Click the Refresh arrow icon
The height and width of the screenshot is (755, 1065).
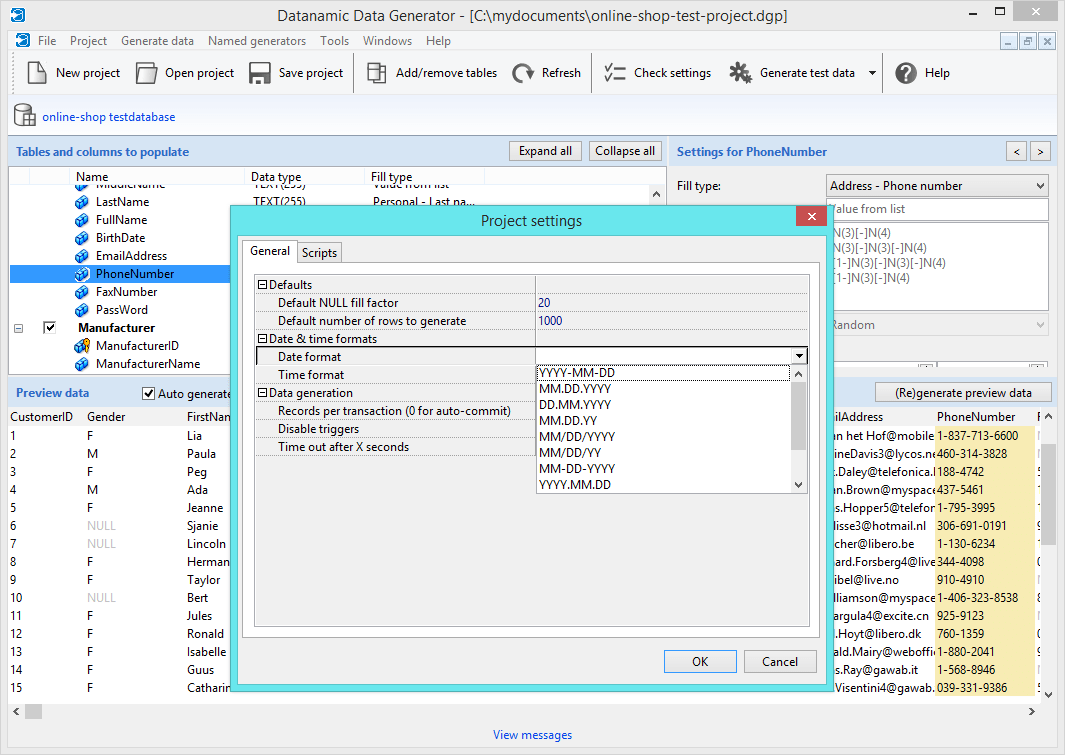pos(522,73)
